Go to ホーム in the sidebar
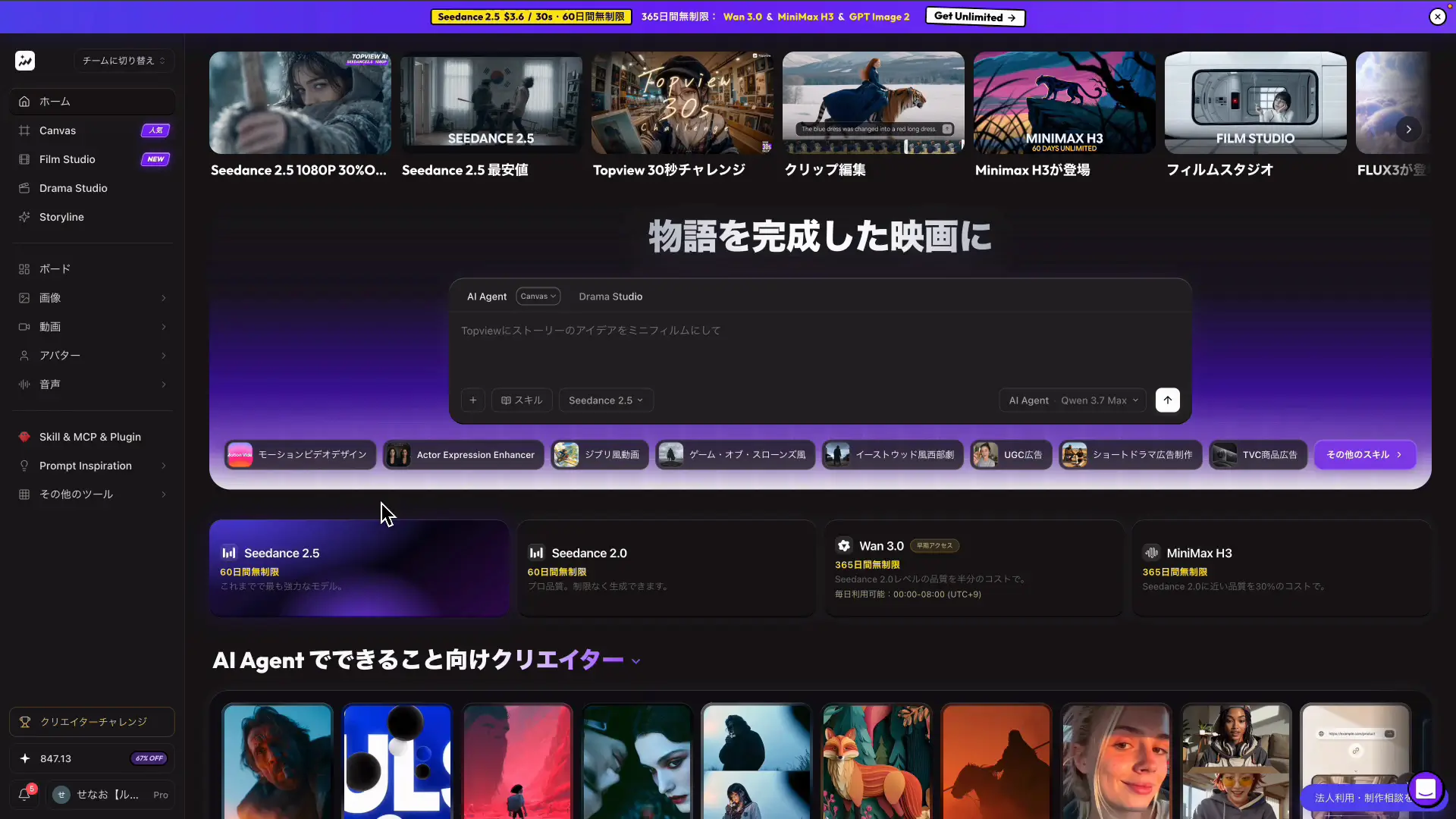The width and height of the screenshot is (1456, 819). (93, 102)
